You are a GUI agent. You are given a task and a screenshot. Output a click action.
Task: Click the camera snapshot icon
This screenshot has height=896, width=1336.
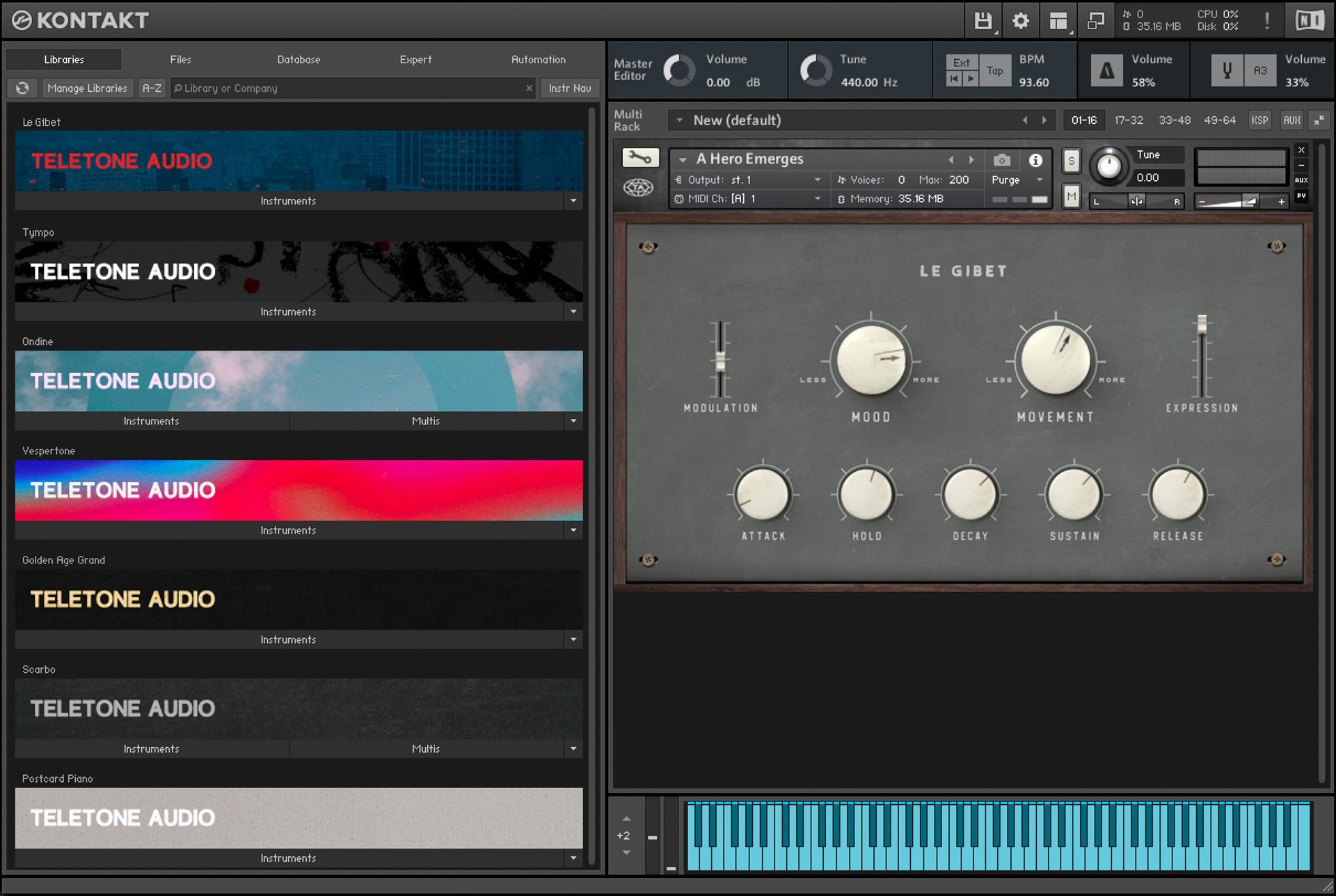1001,160
